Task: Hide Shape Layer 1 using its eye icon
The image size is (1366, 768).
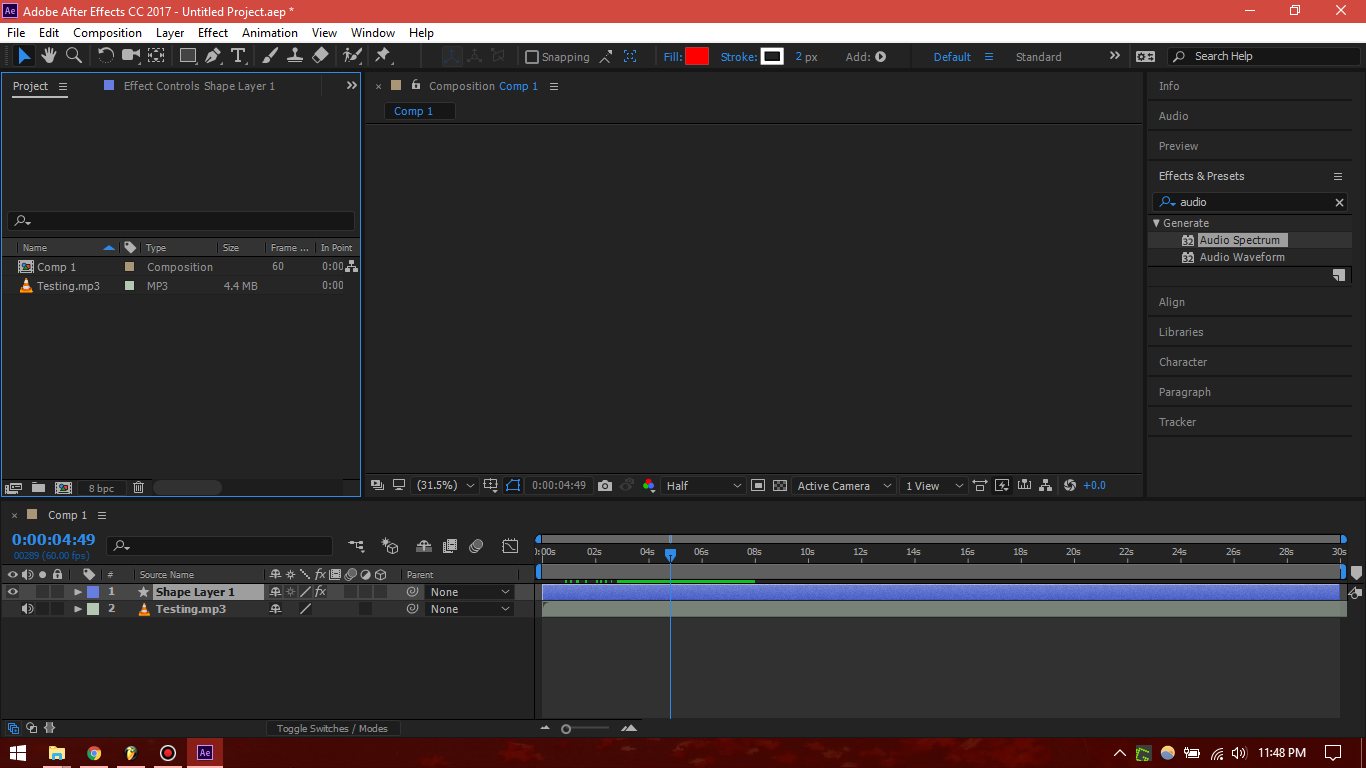Action: click(x=13, y=592)
